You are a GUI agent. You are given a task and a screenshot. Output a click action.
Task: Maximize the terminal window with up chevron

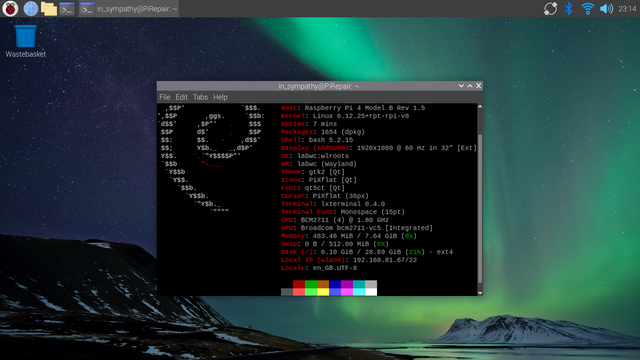coord(470,86)
